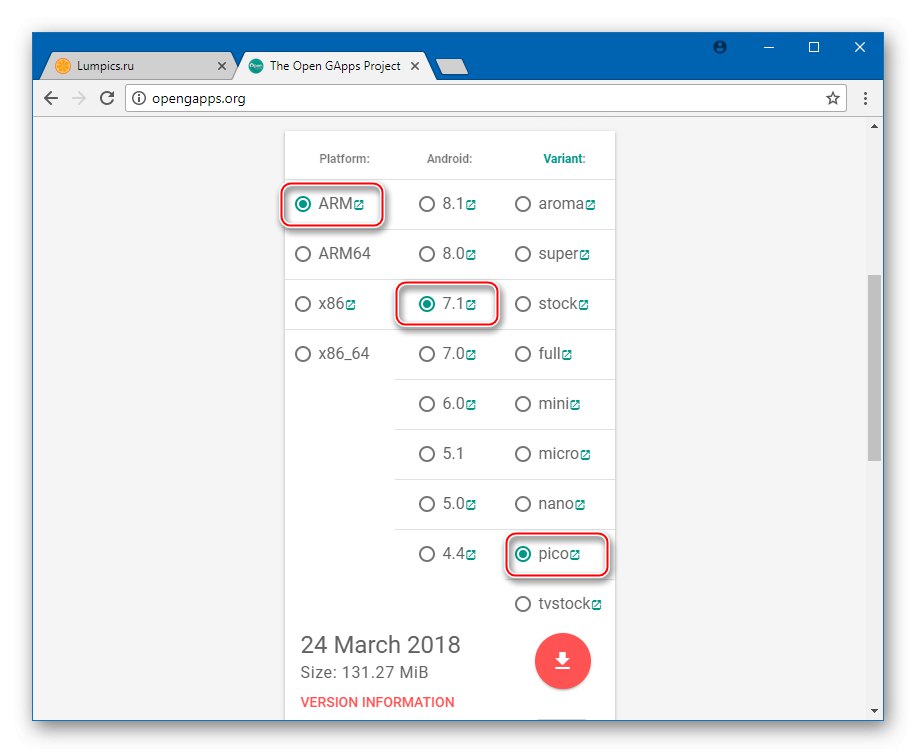916x753 pixels.
Task: Open info link icon beside super
Action: coord(585,255)
